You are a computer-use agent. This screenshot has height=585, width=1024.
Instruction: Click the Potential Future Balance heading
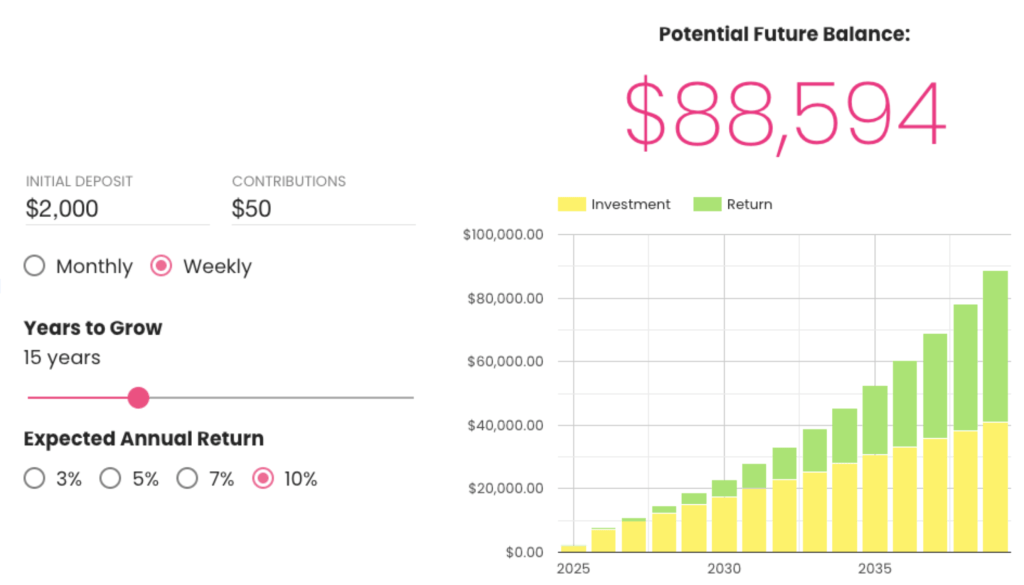(x=784, y=33)
